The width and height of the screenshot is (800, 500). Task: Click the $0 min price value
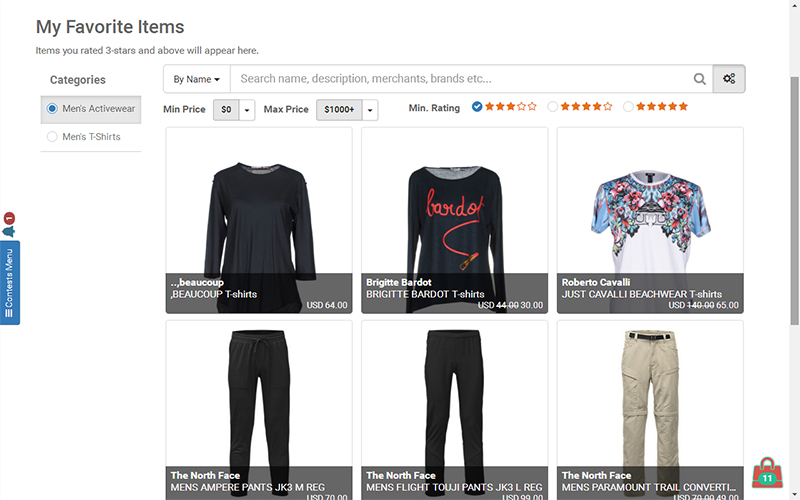coord(226,110)
